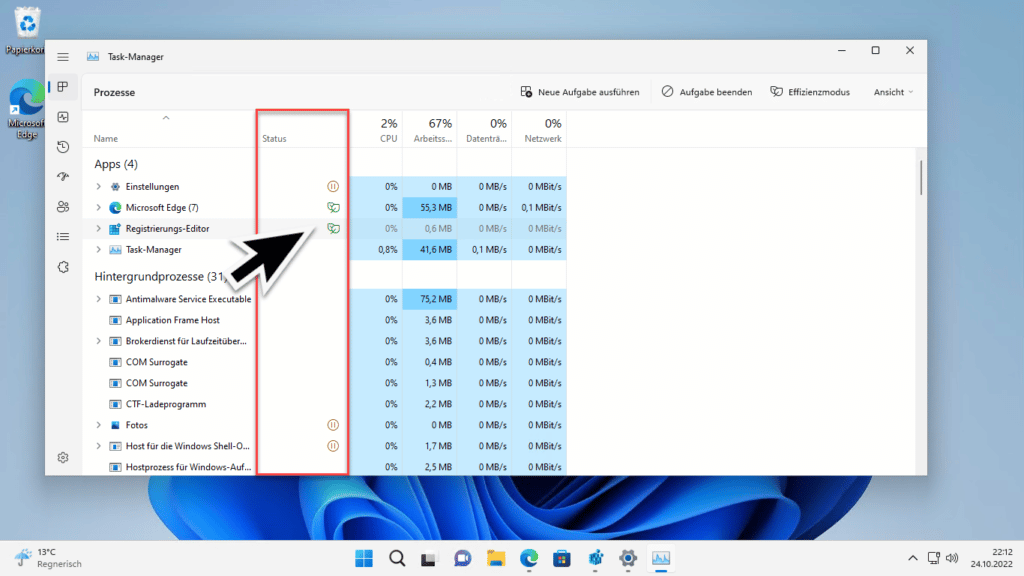
Task: Open the clock showing 22:12
Action: coord(991,558)
